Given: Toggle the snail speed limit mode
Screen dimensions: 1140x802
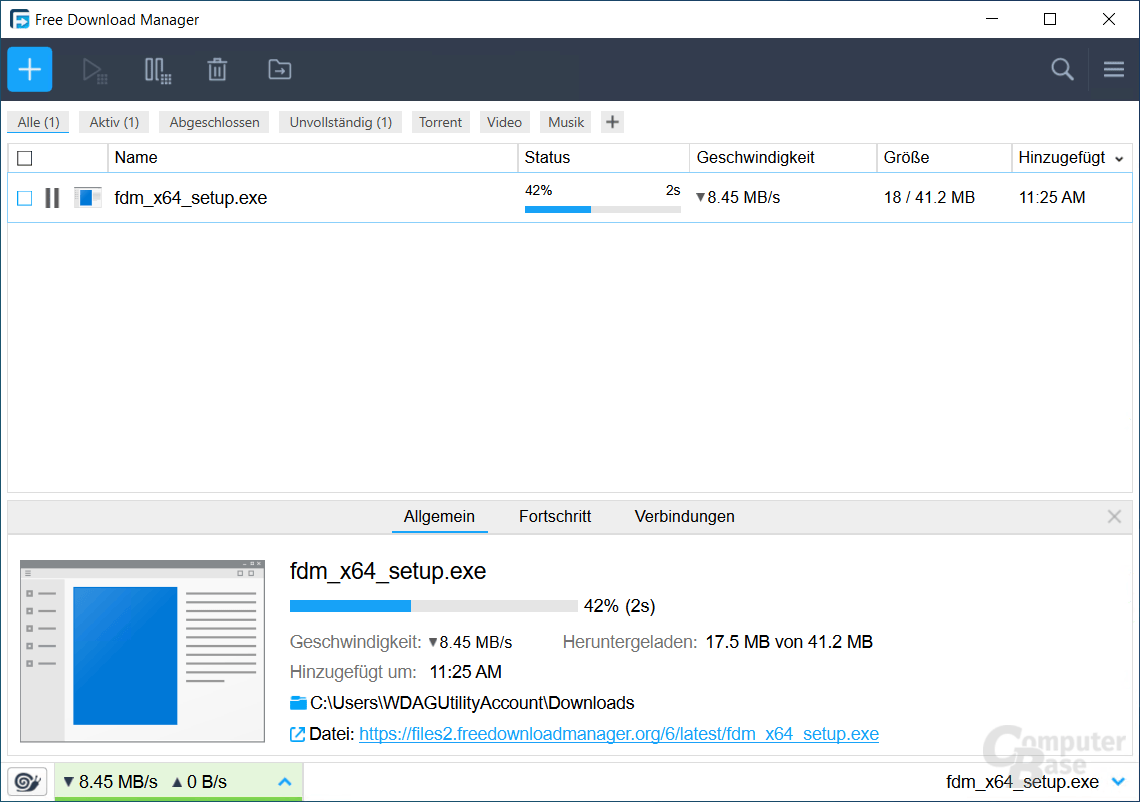Looking at the screenshot, I should click(27, 781).
